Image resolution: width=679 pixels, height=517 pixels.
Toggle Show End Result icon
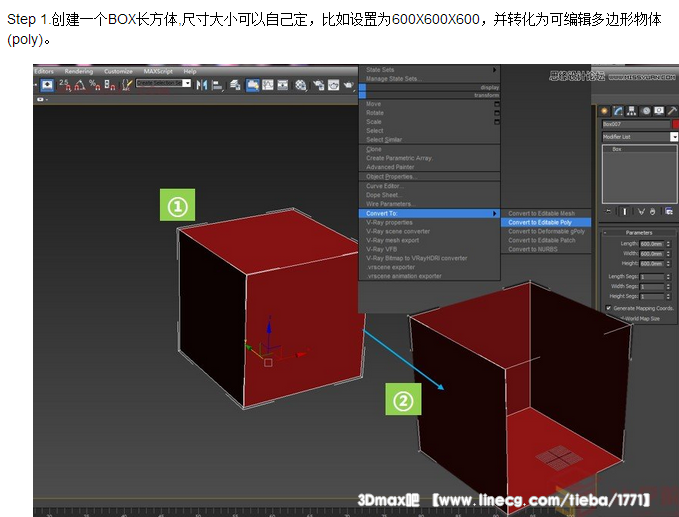click(624, 211)
